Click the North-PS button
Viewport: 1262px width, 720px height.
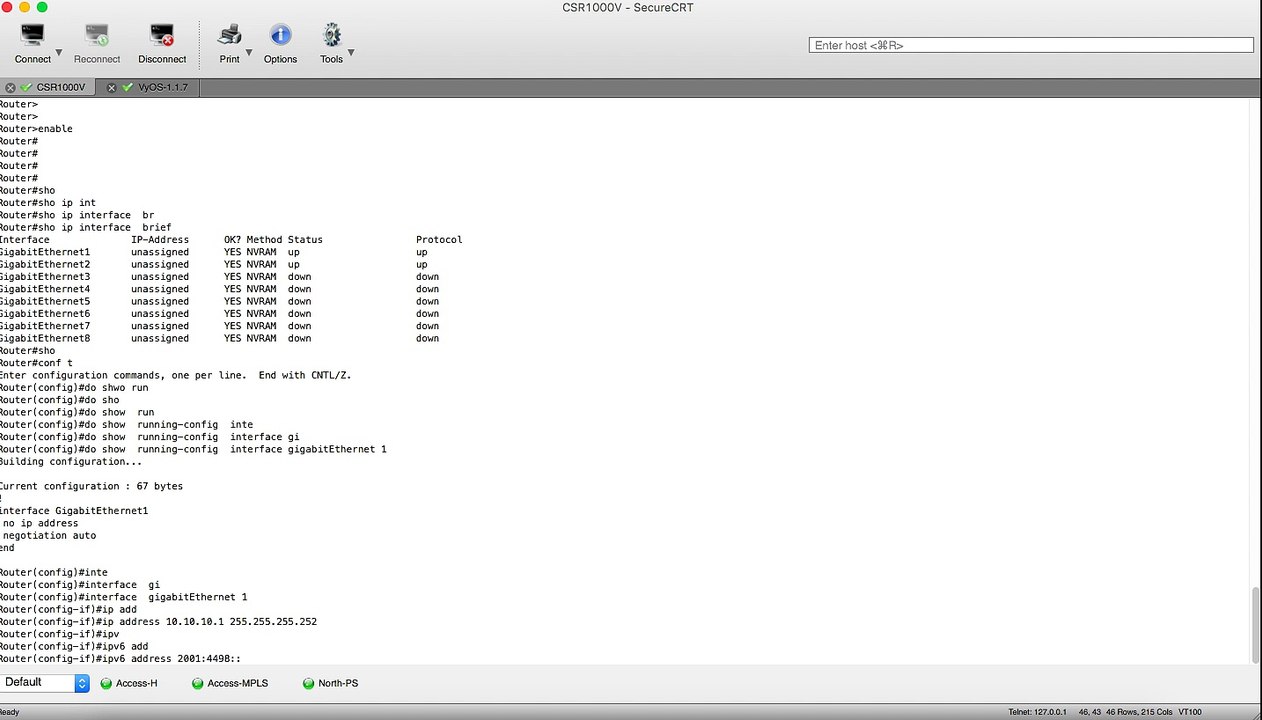[330, 684]
